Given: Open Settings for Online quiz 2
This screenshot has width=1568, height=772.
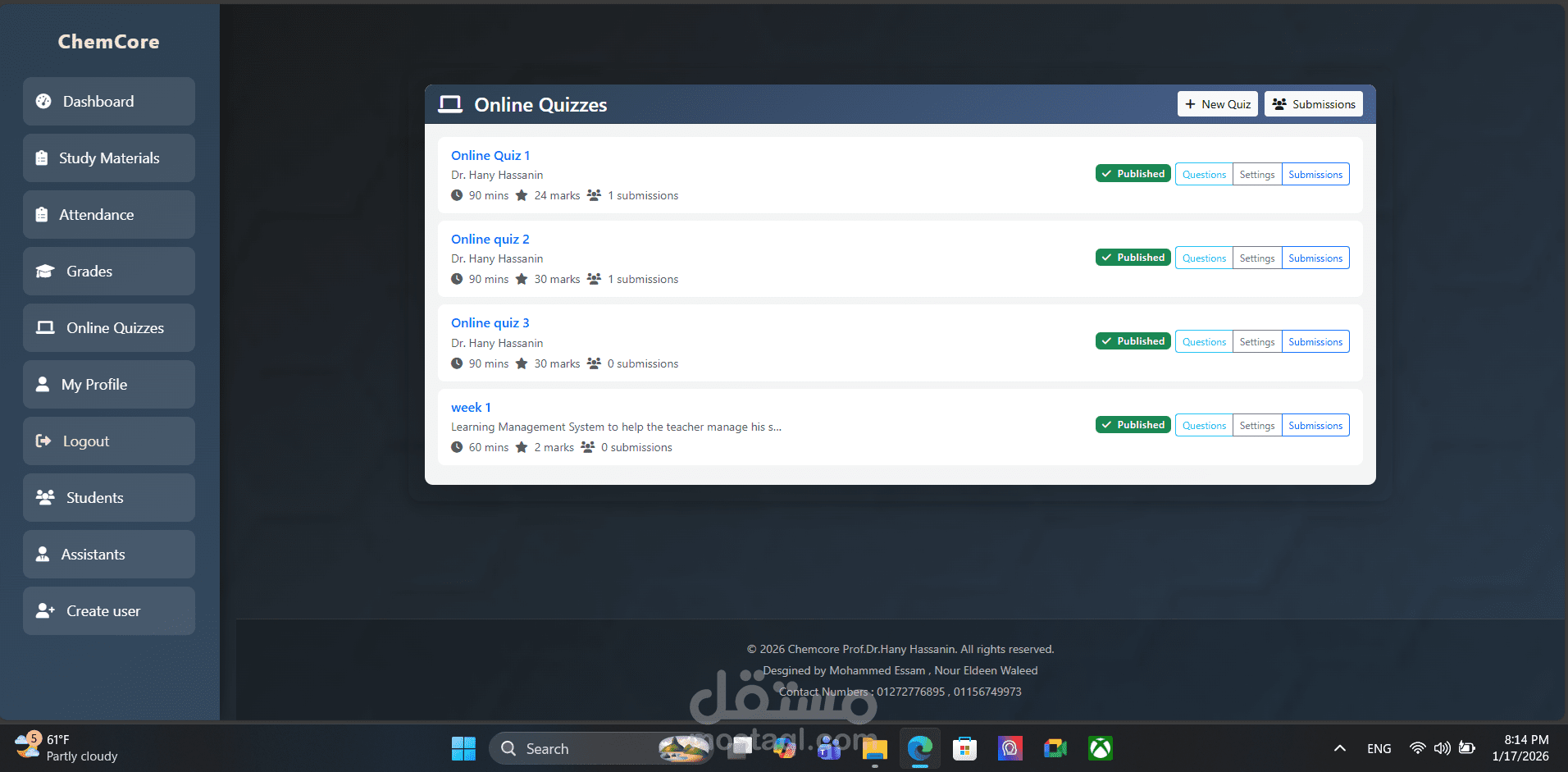Looking at the screenshot, I should coord(1257,258).
